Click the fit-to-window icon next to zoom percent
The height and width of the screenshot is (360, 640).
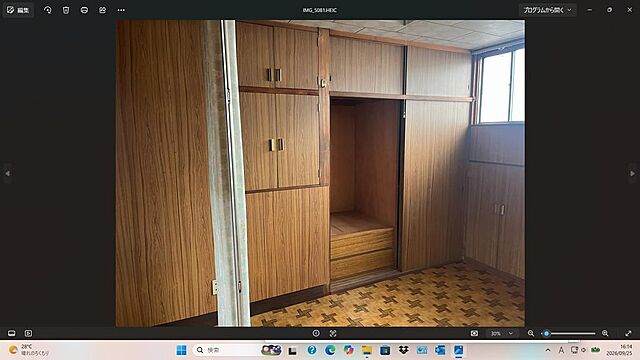tap(474, 333)
